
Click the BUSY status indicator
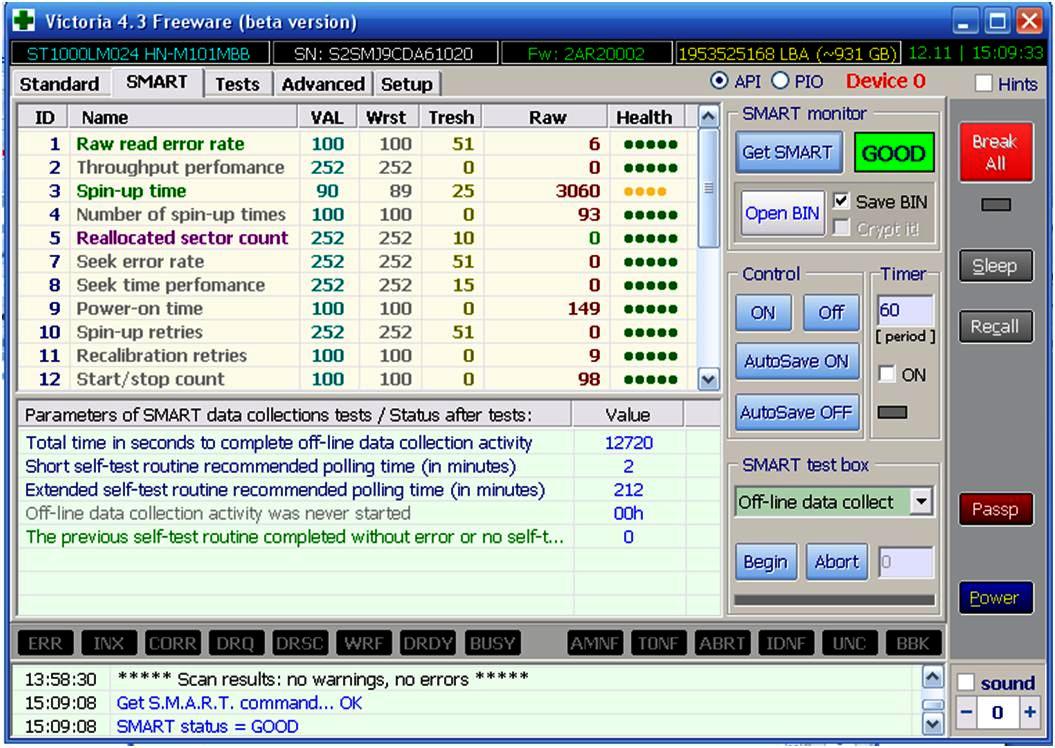tap(492, 644)
